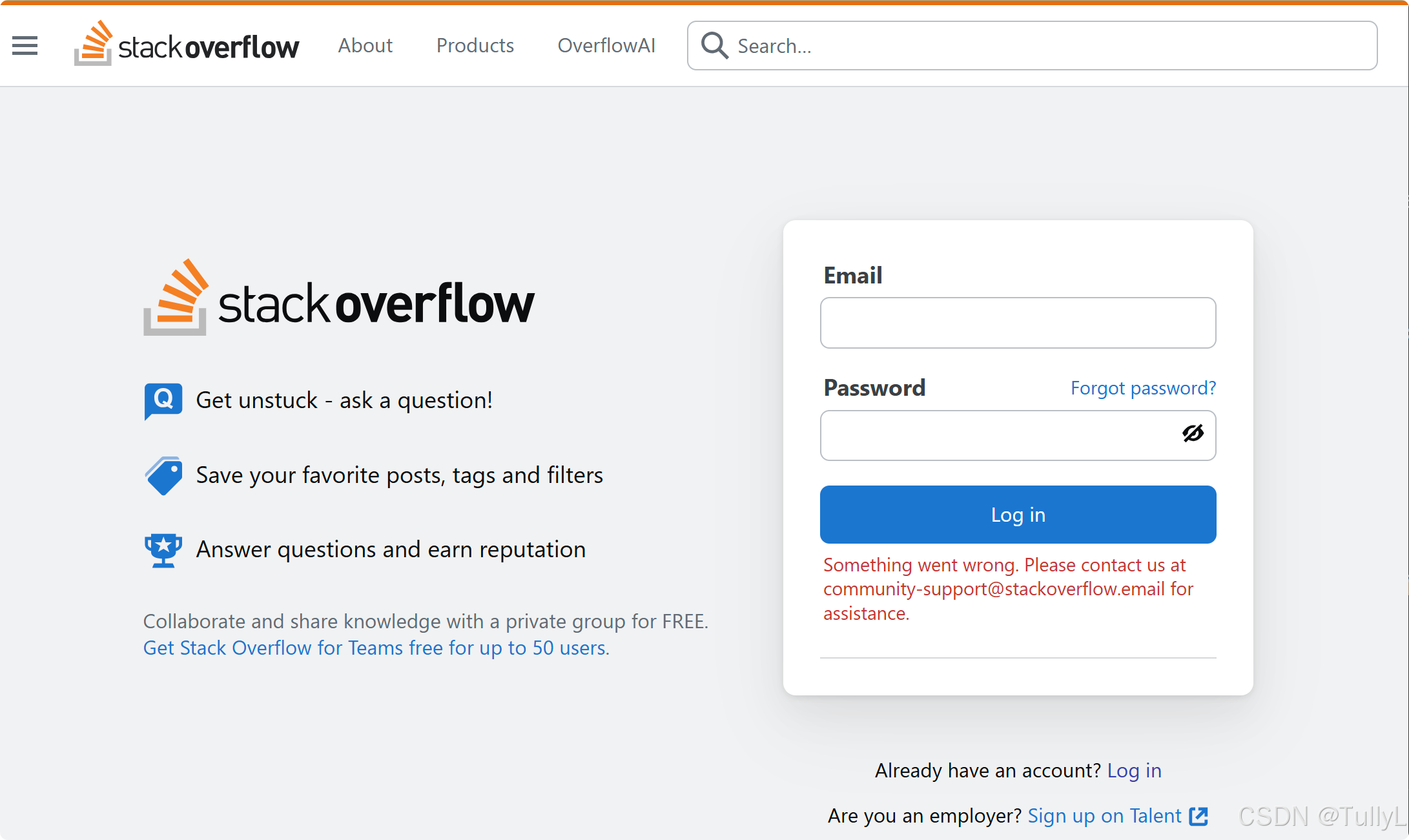Click the large Stack Overflow logo
The width and height of the screenshot is (1409, 840).
[x=339, y=298]
